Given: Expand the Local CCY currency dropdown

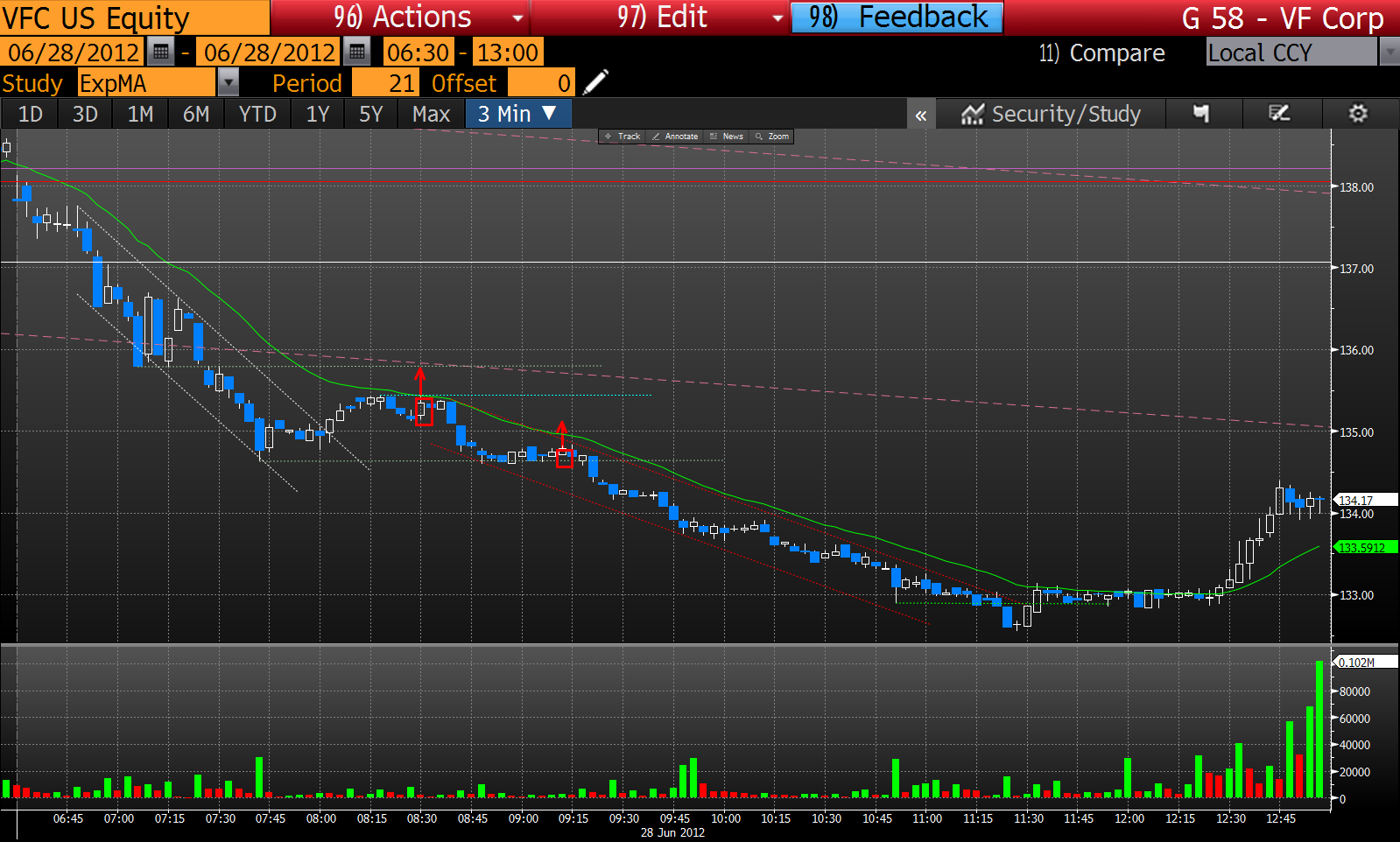Looking at the screenshot, I should tap(1389, 53).
